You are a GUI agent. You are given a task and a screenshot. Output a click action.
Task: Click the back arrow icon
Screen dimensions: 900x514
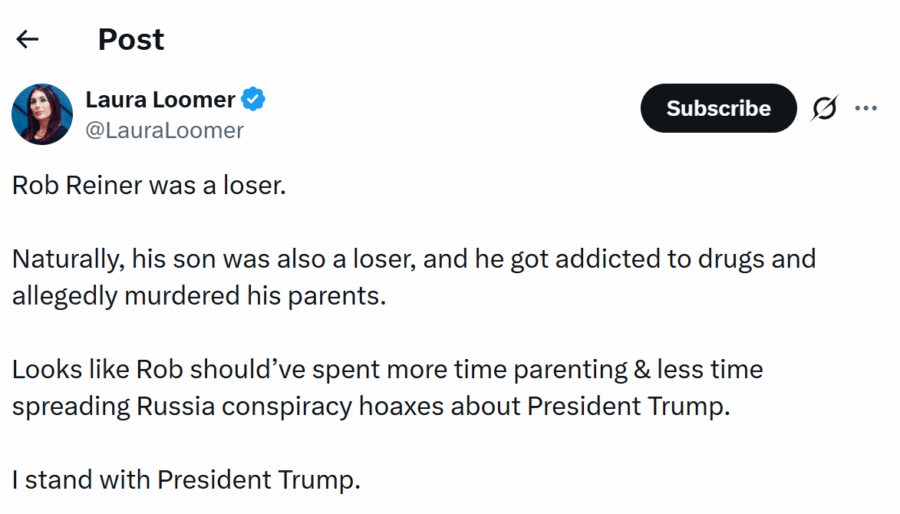tap(27, 39)
